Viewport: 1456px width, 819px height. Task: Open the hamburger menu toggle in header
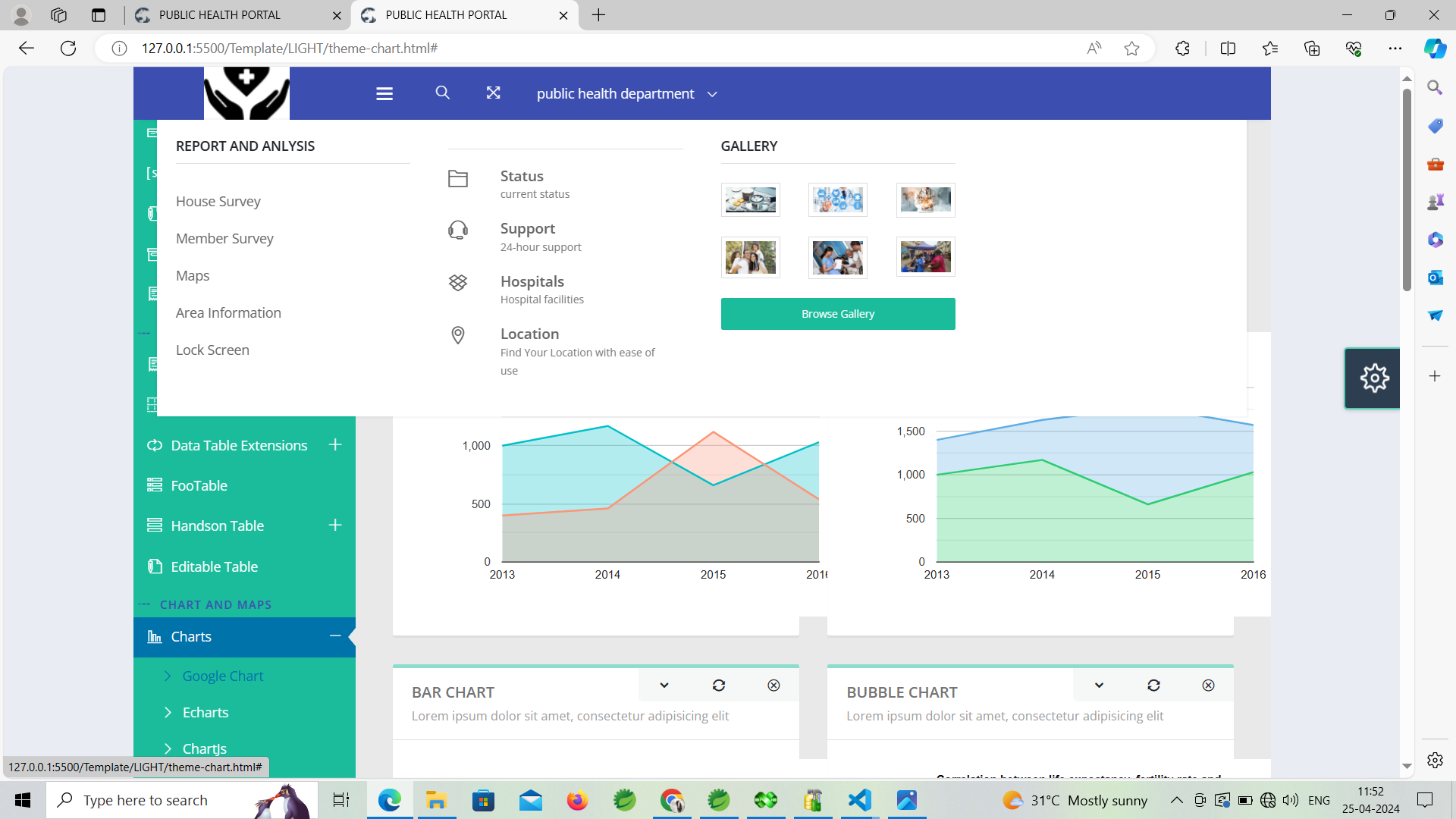click(384, 93)
